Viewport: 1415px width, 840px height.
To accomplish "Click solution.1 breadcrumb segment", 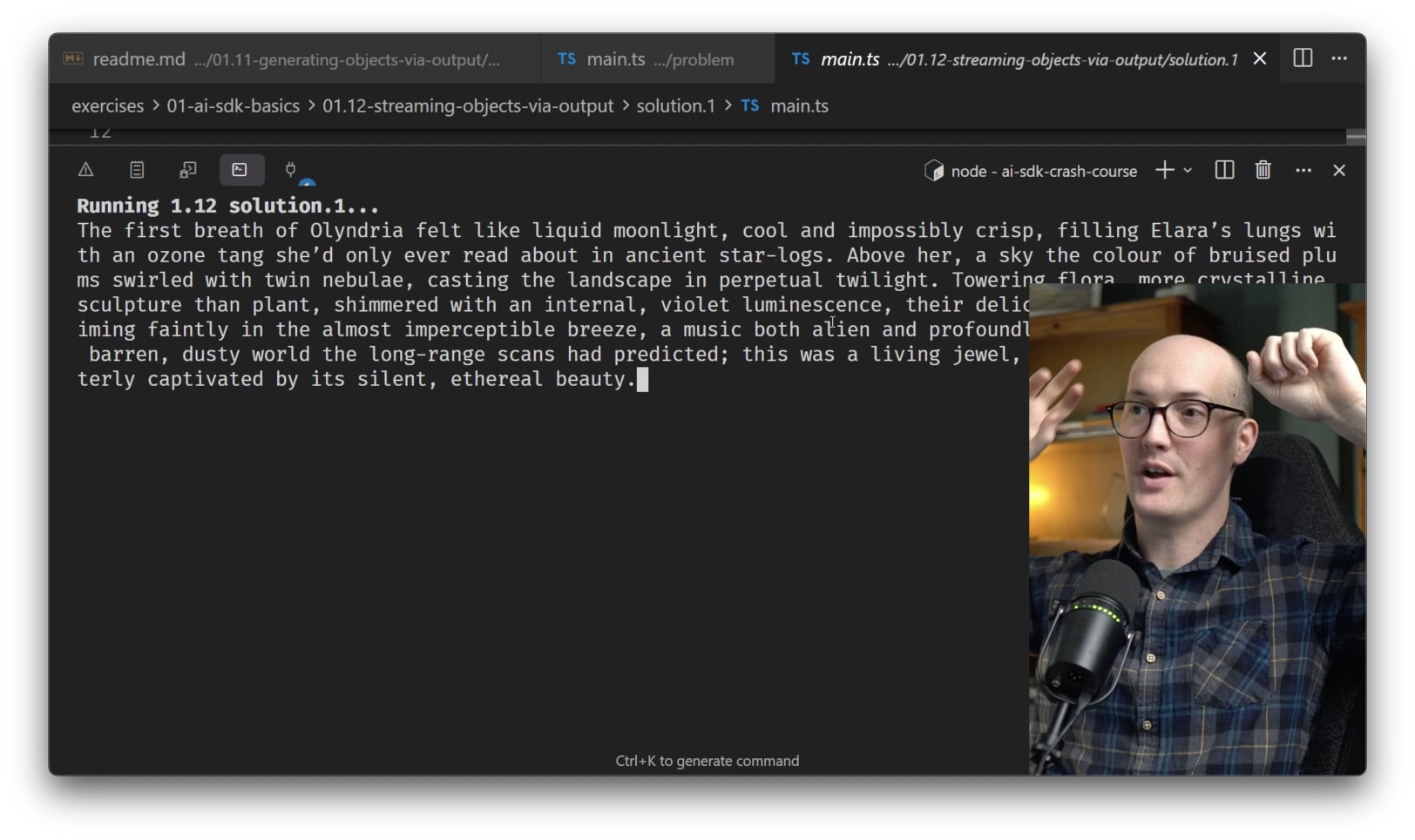I will tap(675, 105).
